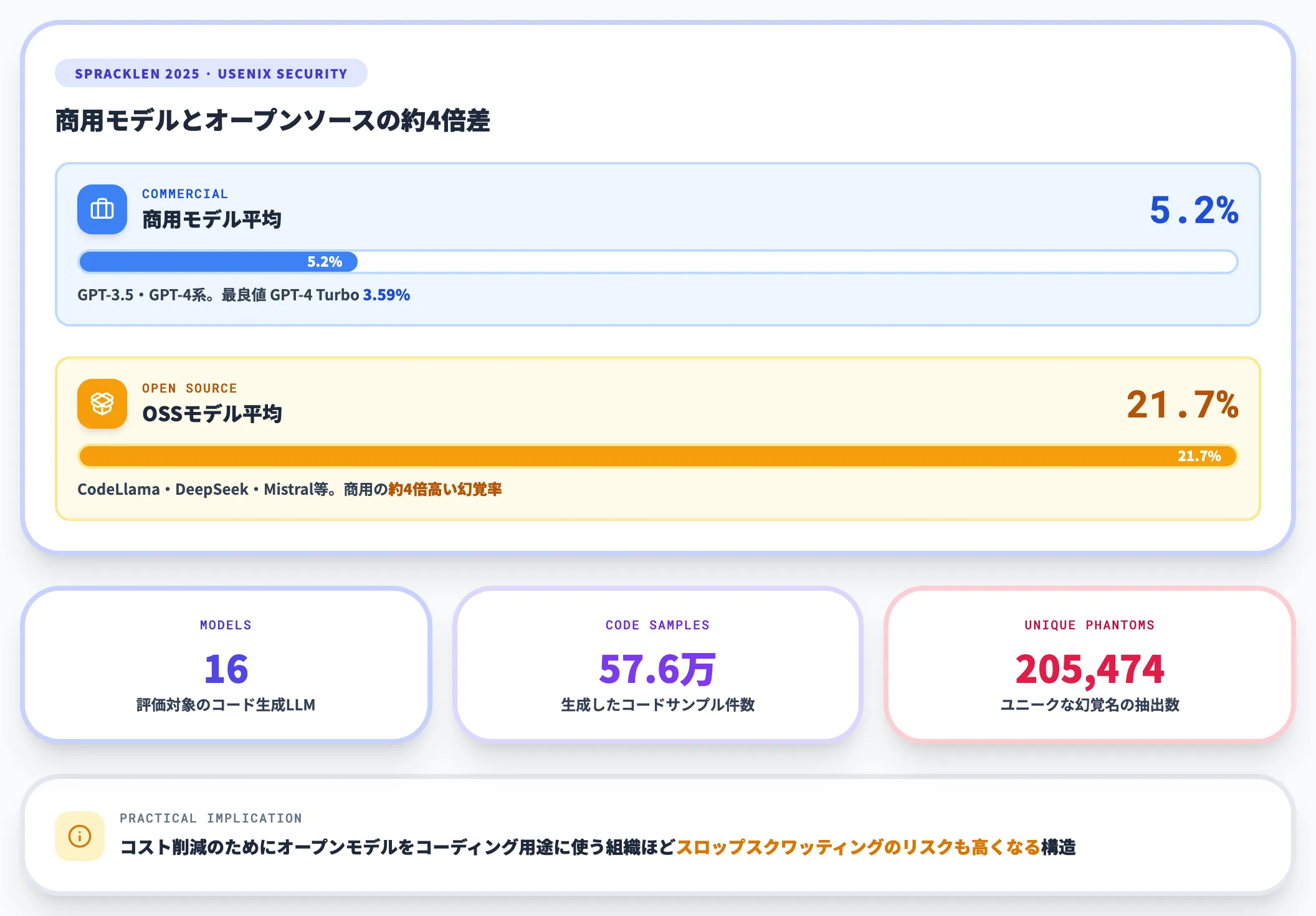Click the red 205,474 value

coord(1090,670)
